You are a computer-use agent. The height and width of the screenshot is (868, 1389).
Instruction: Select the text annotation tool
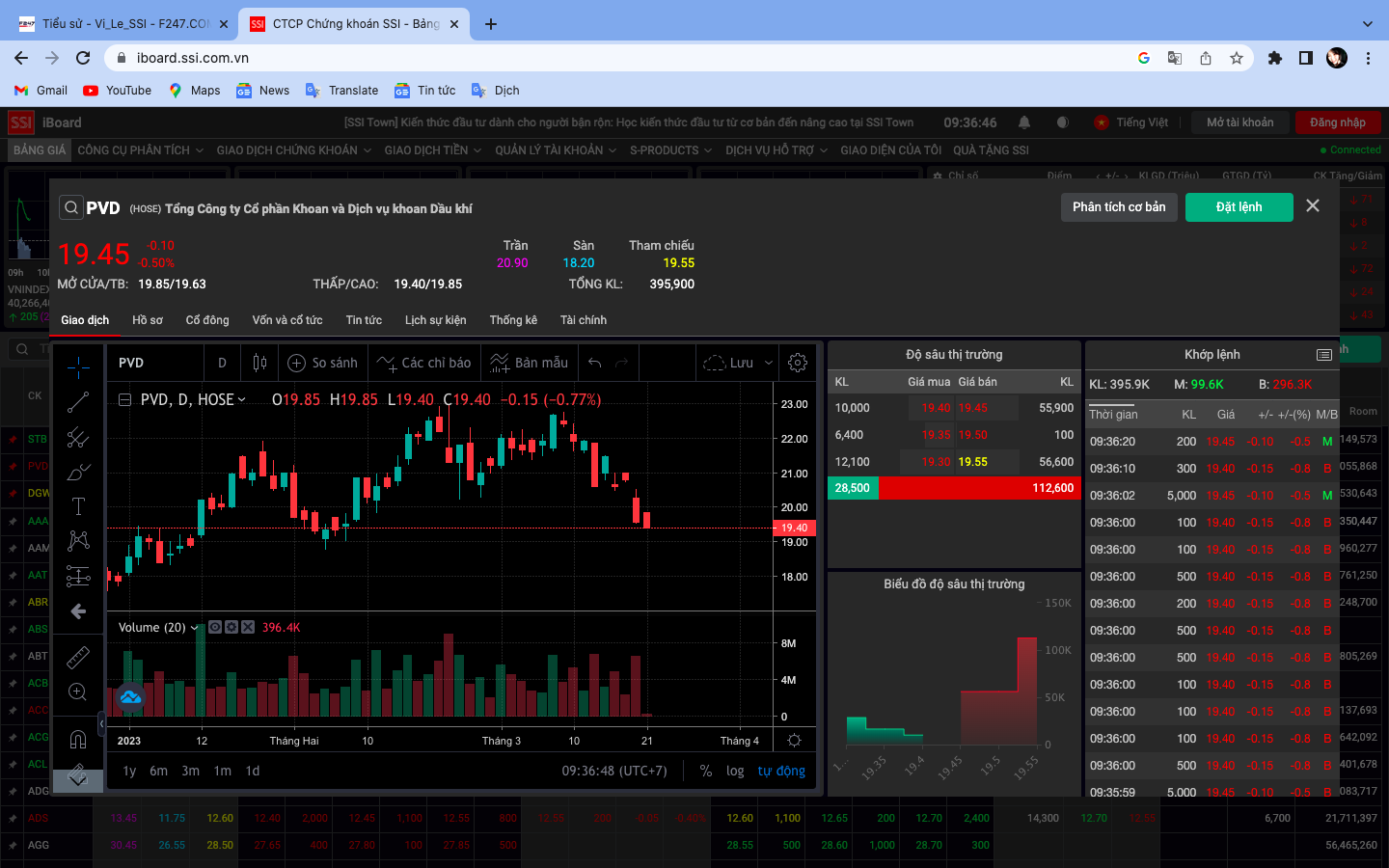[78, 506]
